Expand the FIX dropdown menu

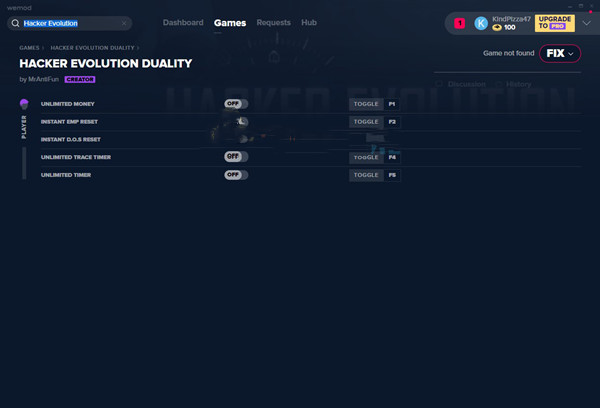[x=561, y=53]
